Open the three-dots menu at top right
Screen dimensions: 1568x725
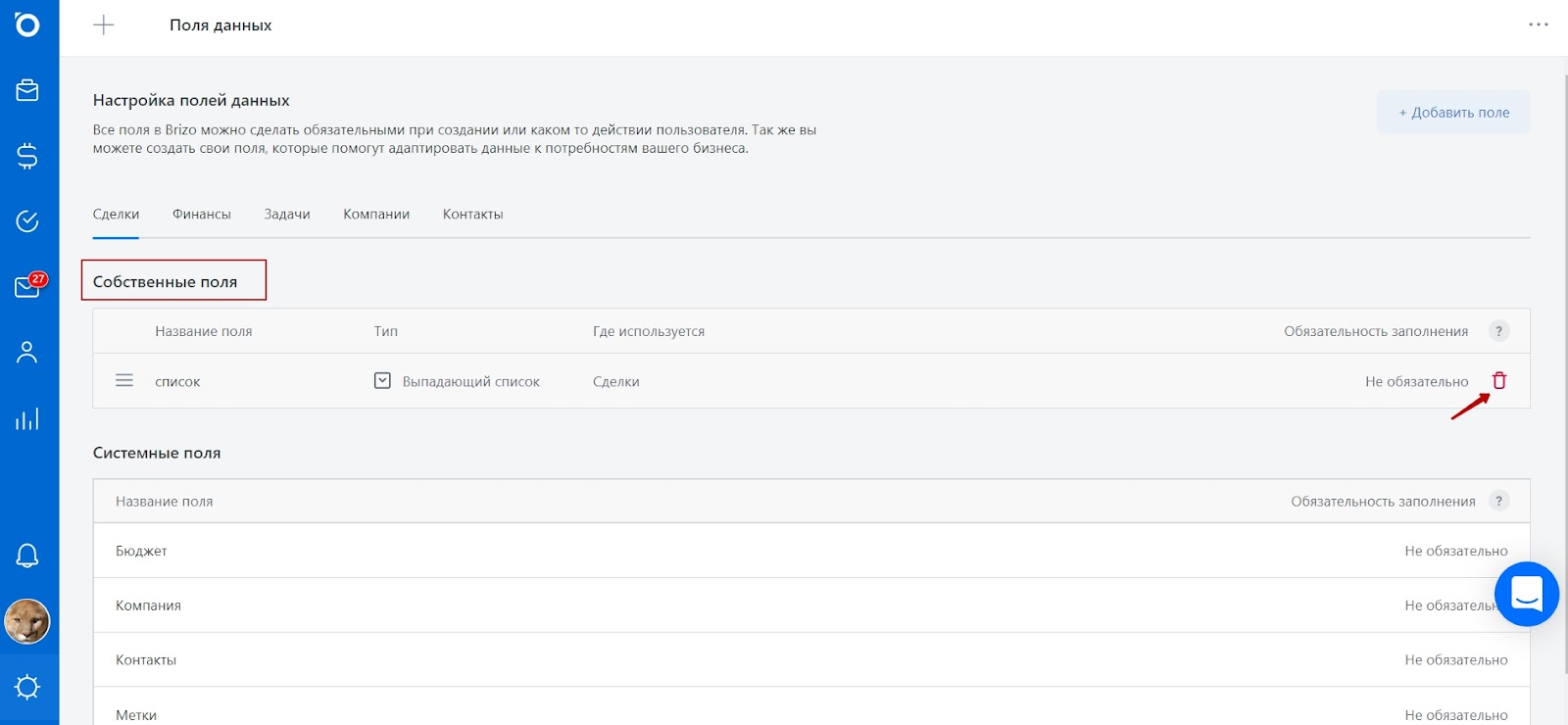(x=1539, y=24)
